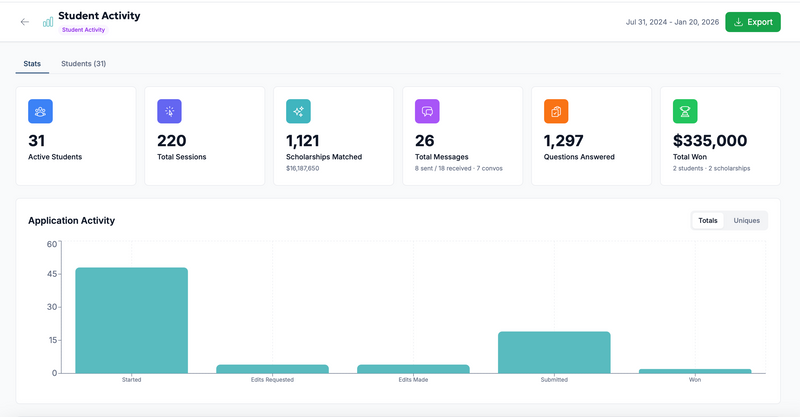Click the purple Student Activity badge

[x=83, y=30]
